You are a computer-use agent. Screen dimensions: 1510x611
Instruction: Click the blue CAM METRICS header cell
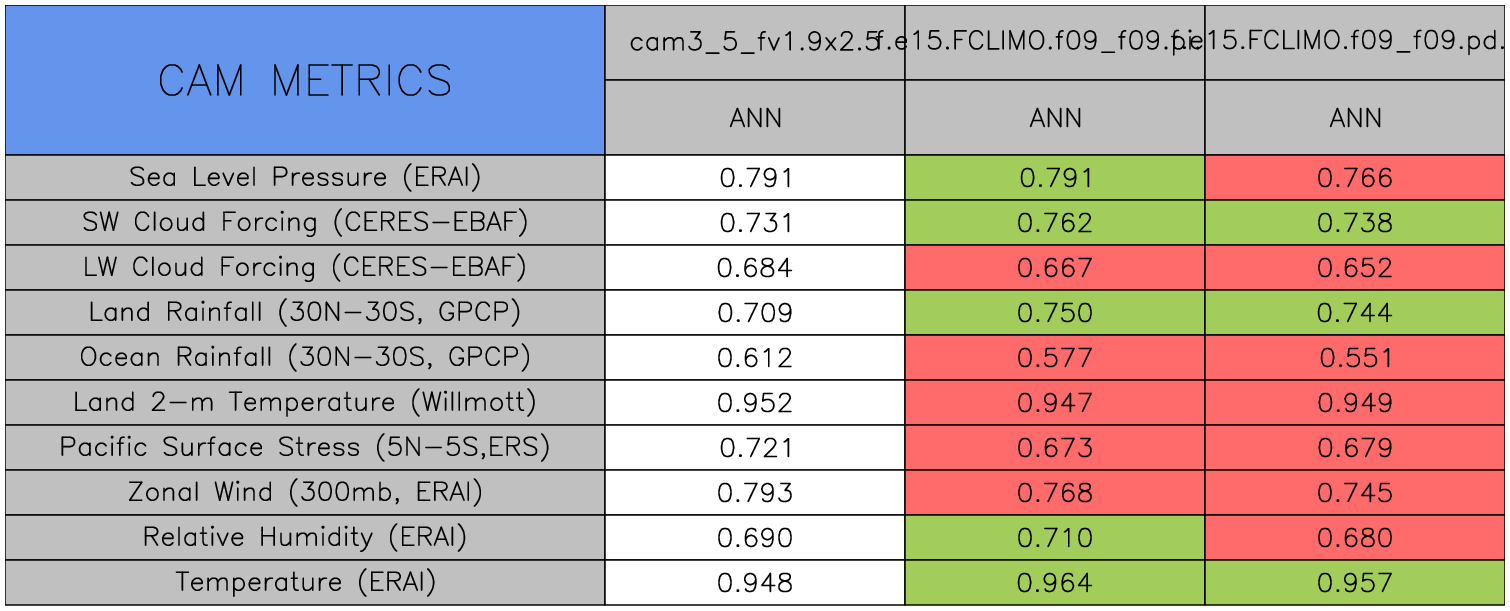pos(304,80)
